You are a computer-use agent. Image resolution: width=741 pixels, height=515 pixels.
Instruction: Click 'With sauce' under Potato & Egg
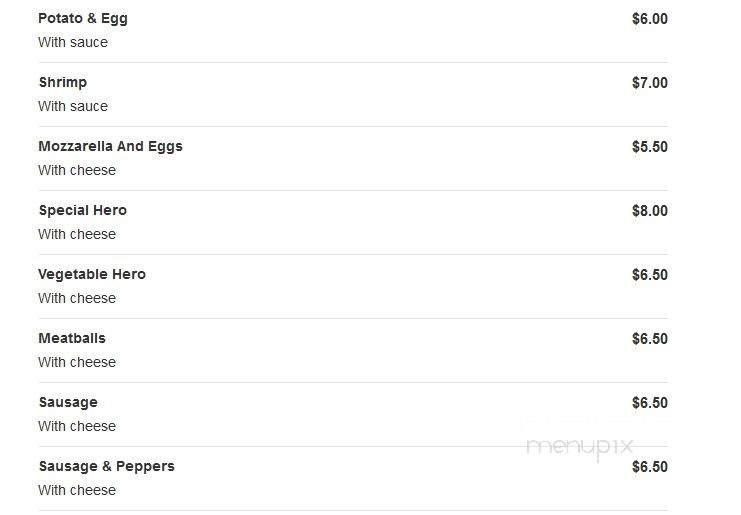pyautogui.click(x=73, y=43)
